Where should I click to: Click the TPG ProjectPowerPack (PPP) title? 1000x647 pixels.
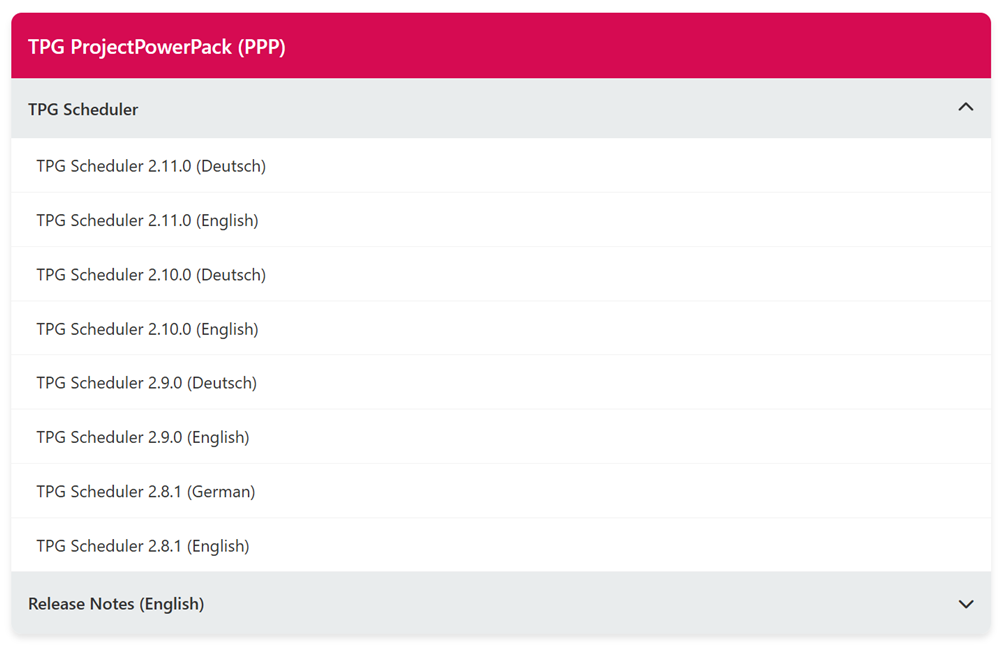157,47
